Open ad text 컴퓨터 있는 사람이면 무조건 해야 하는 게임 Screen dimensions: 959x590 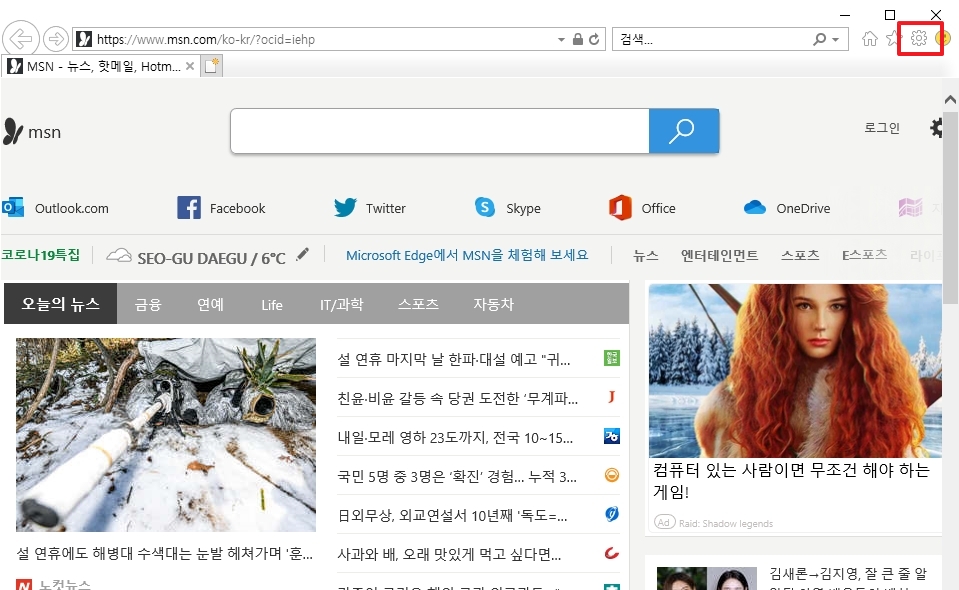791,481
